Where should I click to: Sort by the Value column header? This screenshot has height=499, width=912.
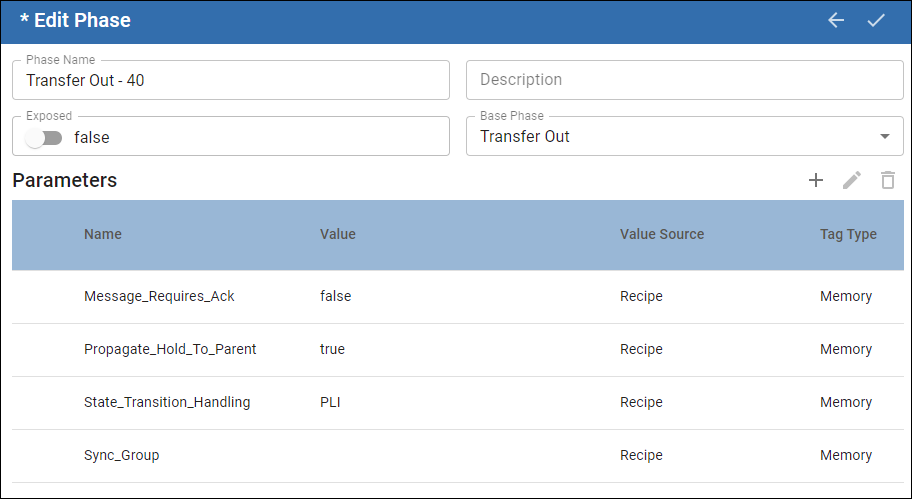tap(338, 234)
